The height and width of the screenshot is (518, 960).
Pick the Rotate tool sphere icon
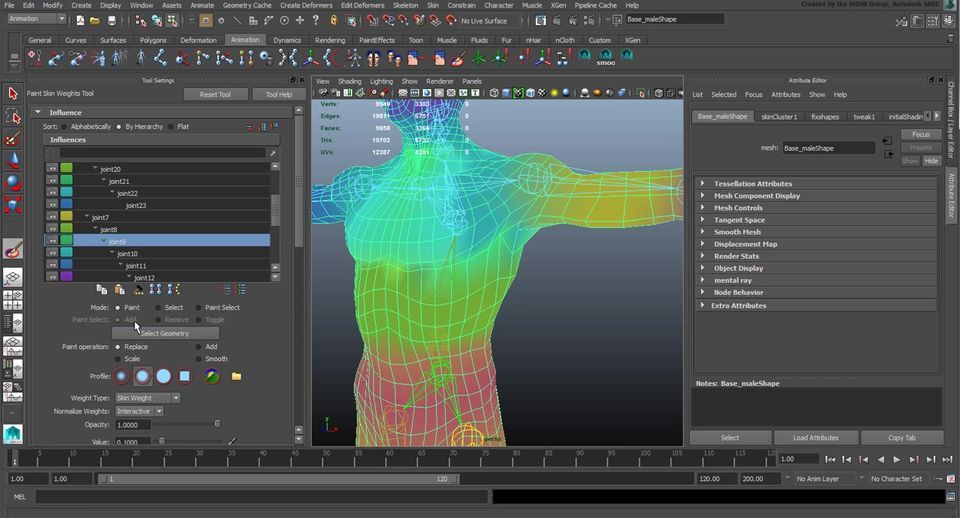(13, 182)
